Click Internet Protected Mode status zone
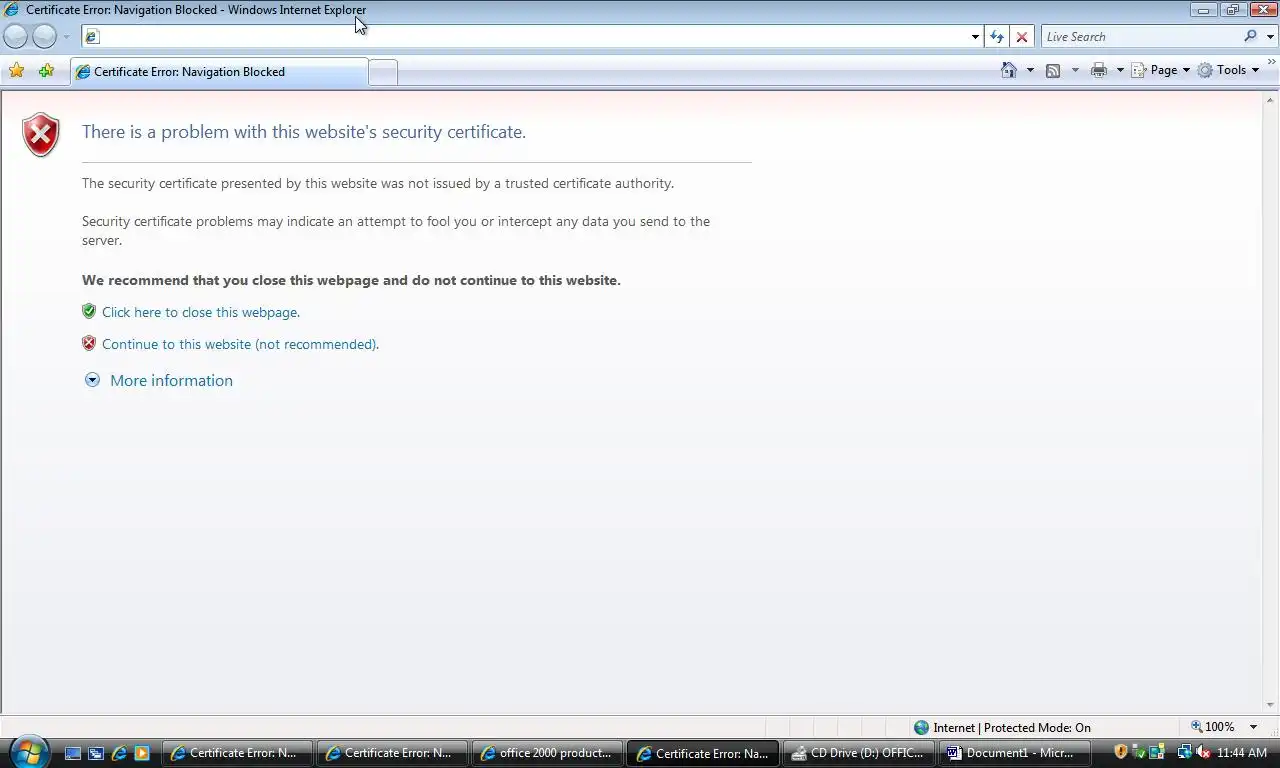 pyautogui.click(x=1002, y=727)
